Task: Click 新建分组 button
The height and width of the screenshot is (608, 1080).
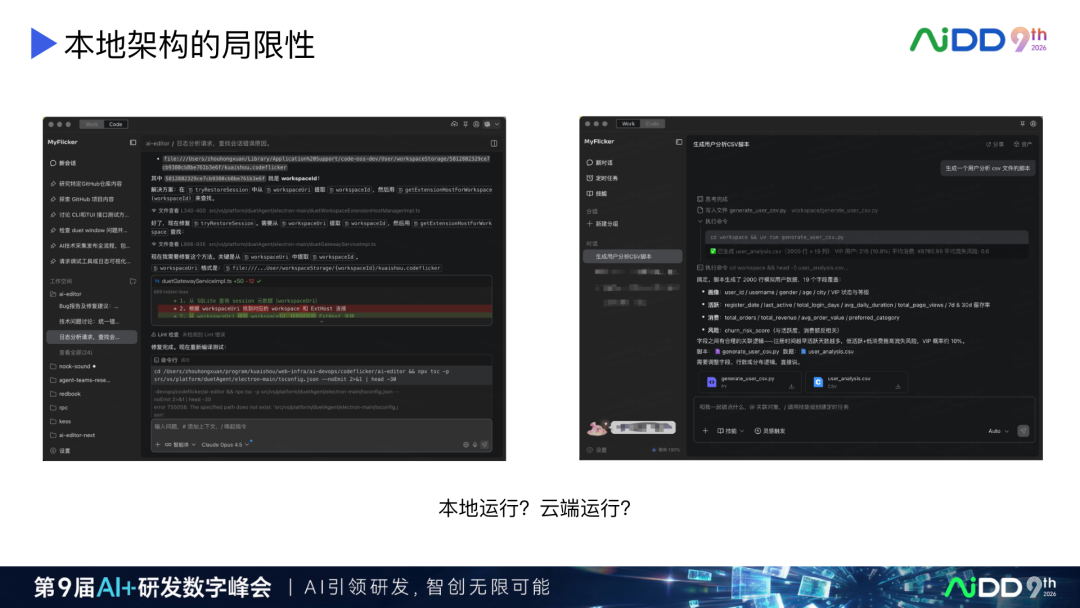Action: click(x=602, y=224)
